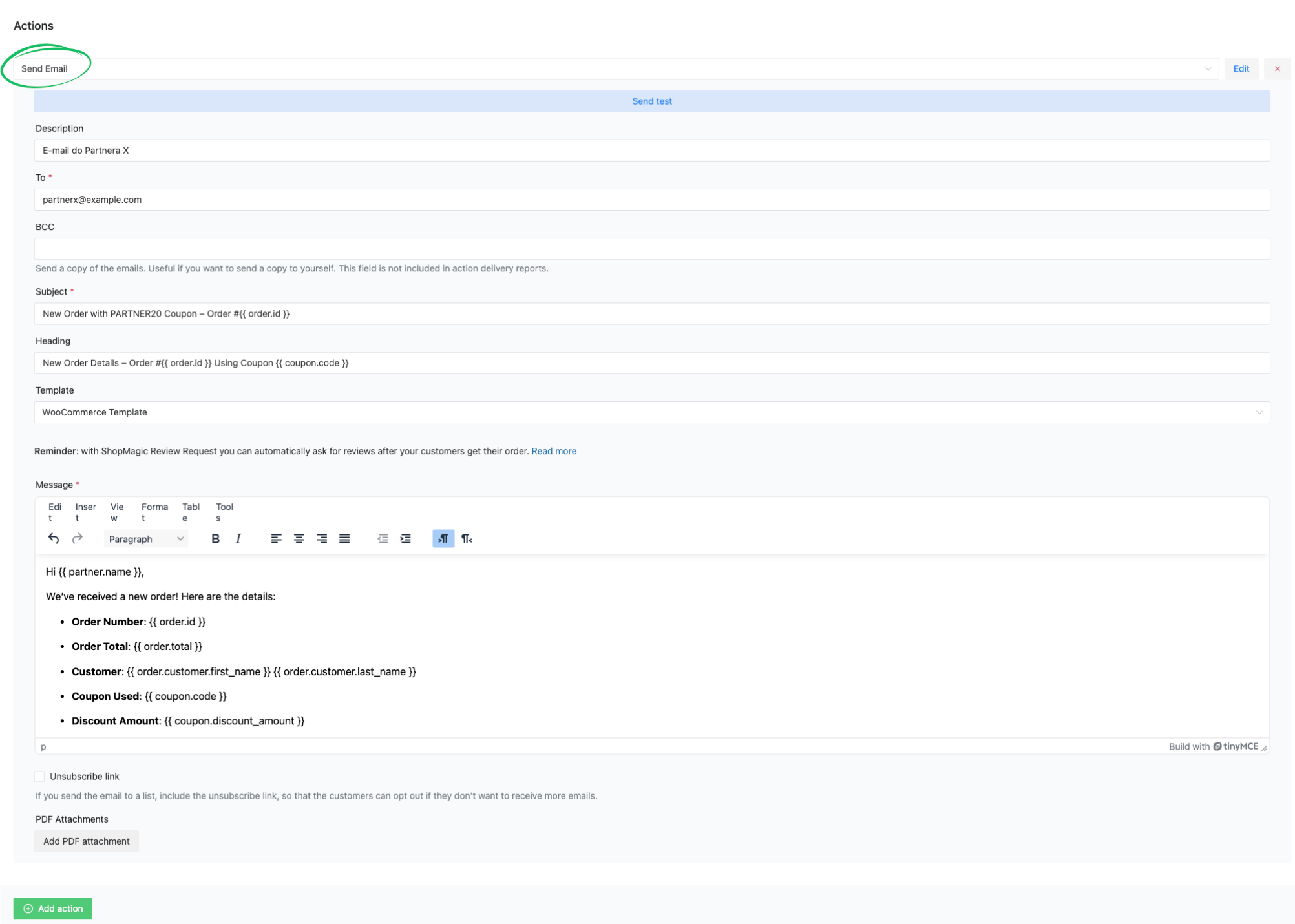Increase indent in the message editor

click(405, 538)
